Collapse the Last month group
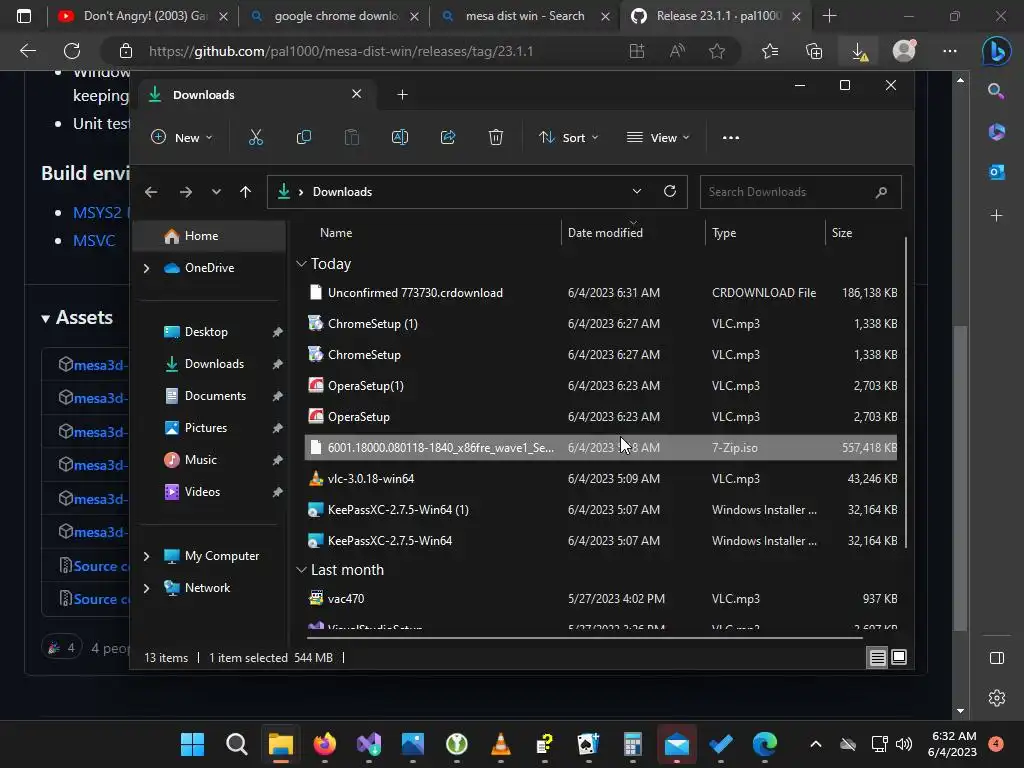 pos(301,570)
